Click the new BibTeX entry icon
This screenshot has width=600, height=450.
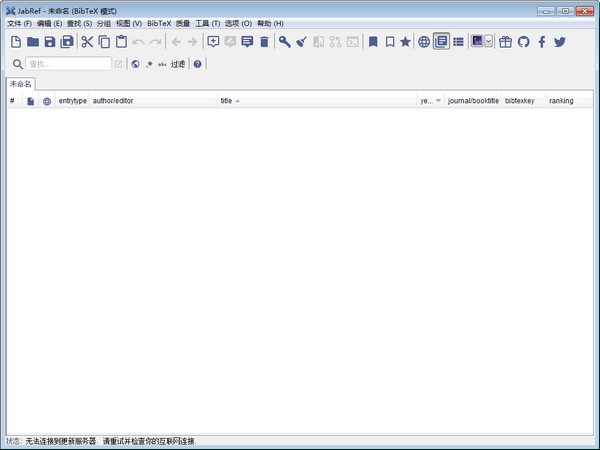pyautogui.click(x=212, y=42)
